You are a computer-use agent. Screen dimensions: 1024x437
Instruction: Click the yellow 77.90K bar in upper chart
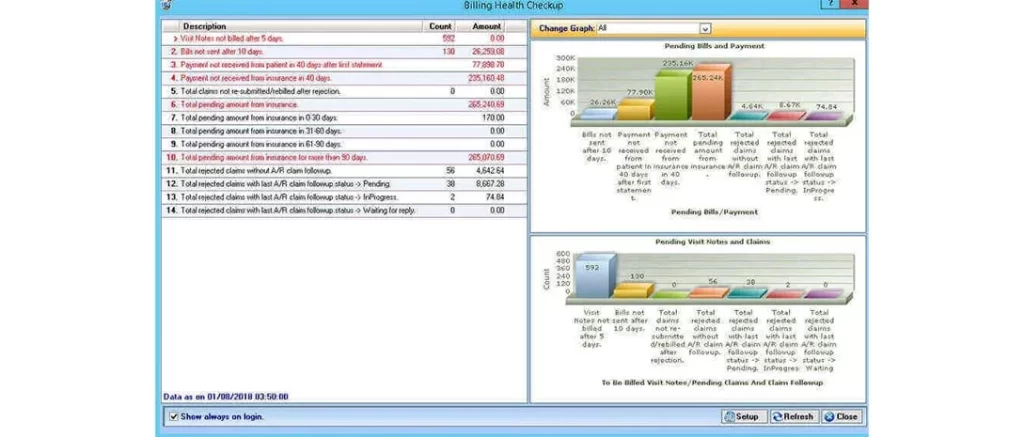pyautogui.click(x=635, y=110)
